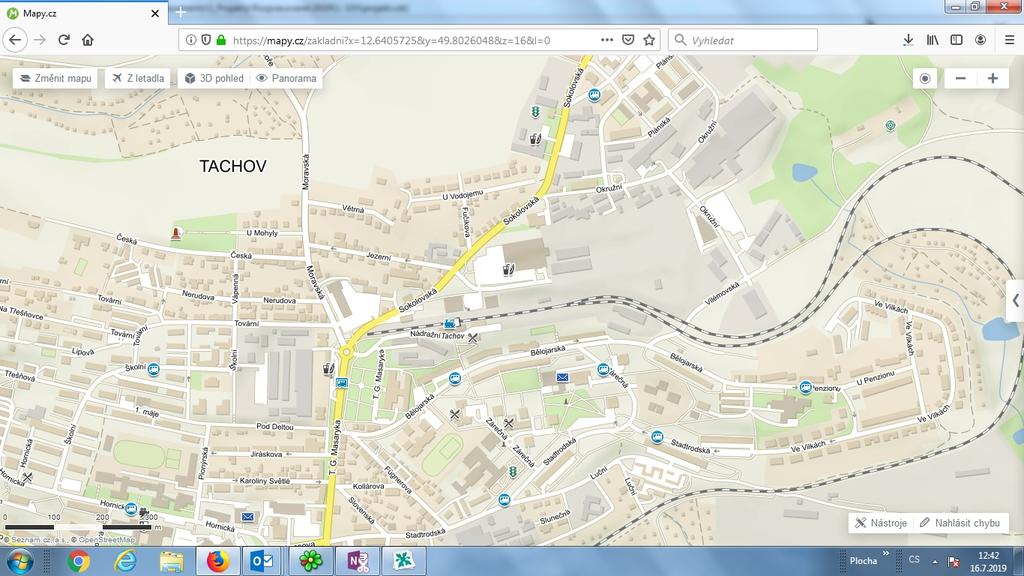Click the bus stop icon near Lučni street

(x=504, y=500)
